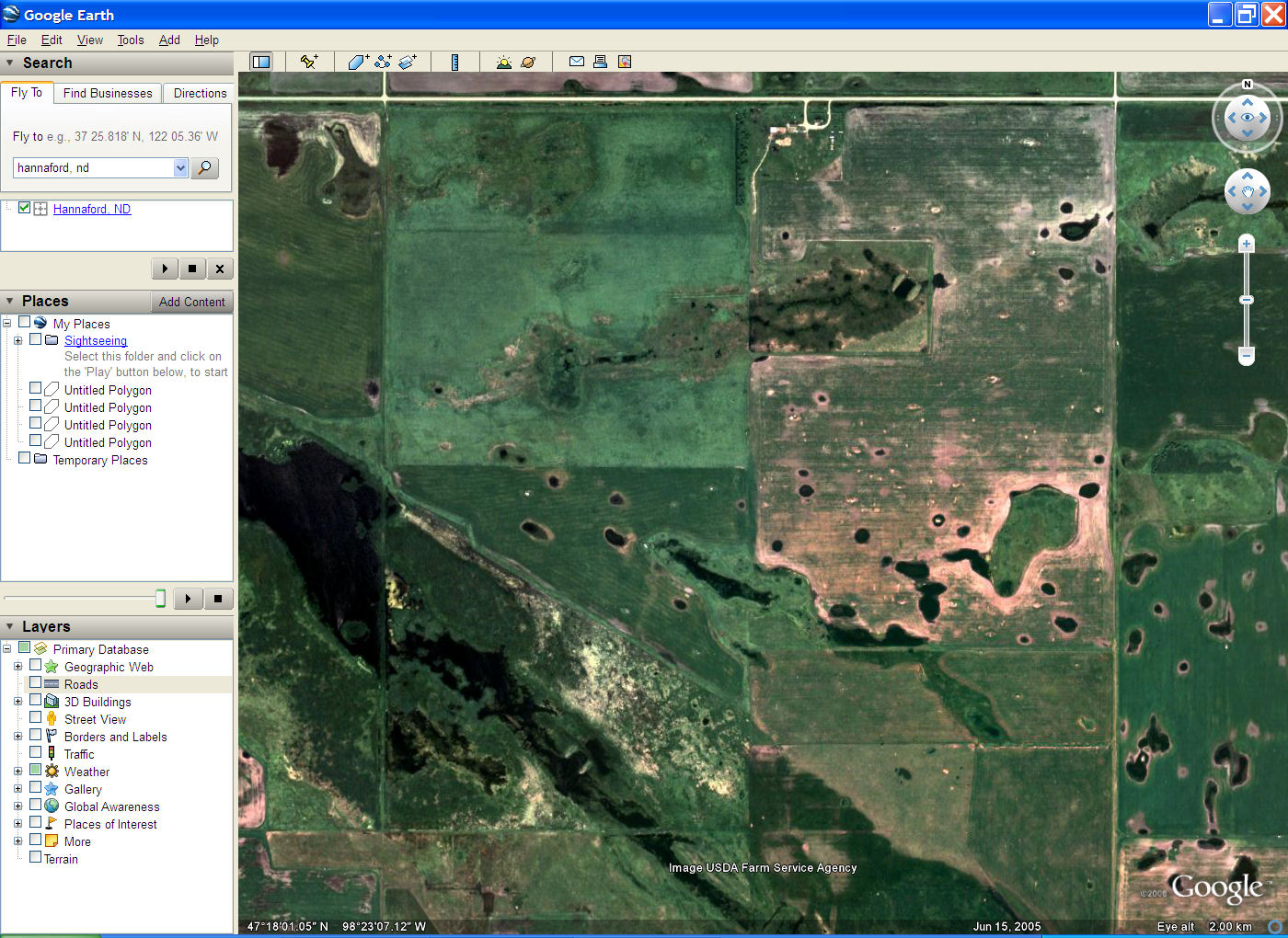Click the Places tour time slider handle
The height and width of the screenshot is (938, 1288).
pyautogui.click(x=160, y=599)
